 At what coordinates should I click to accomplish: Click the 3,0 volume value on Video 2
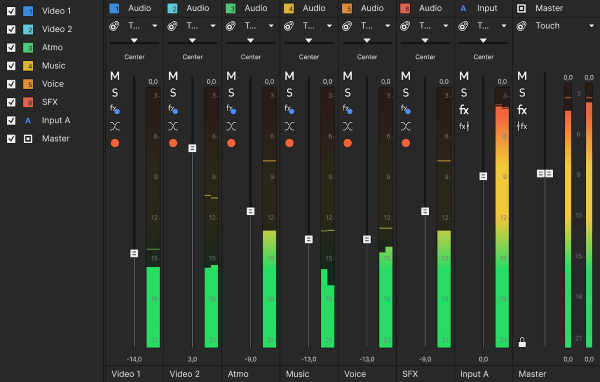tap(192, 359)
